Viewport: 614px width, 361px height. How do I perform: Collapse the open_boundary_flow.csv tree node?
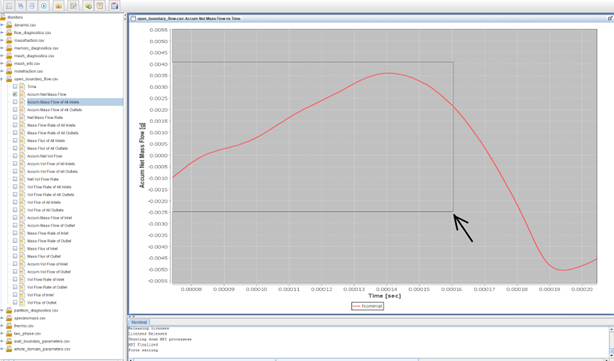coord(2,79)
